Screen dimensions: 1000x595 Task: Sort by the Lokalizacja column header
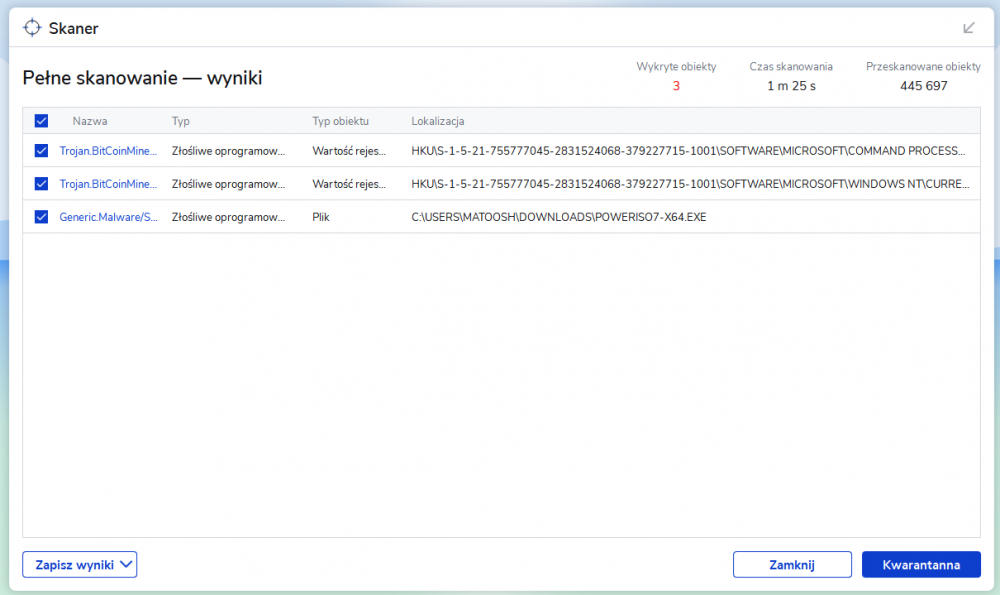(x=438, y=121)
